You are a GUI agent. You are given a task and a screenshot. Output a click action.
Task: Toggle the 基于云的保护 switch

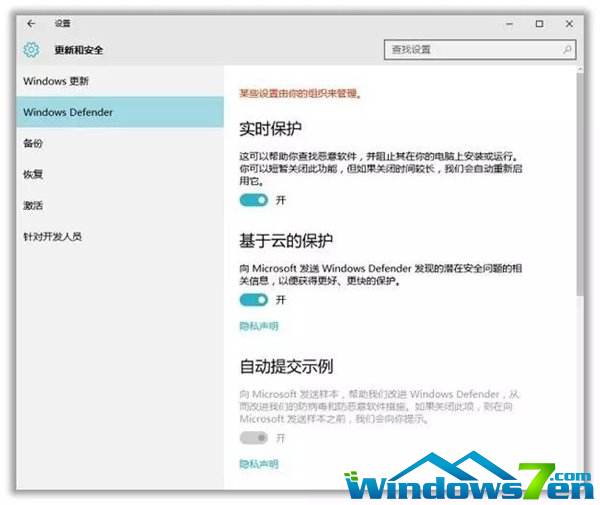pos(254,300)
